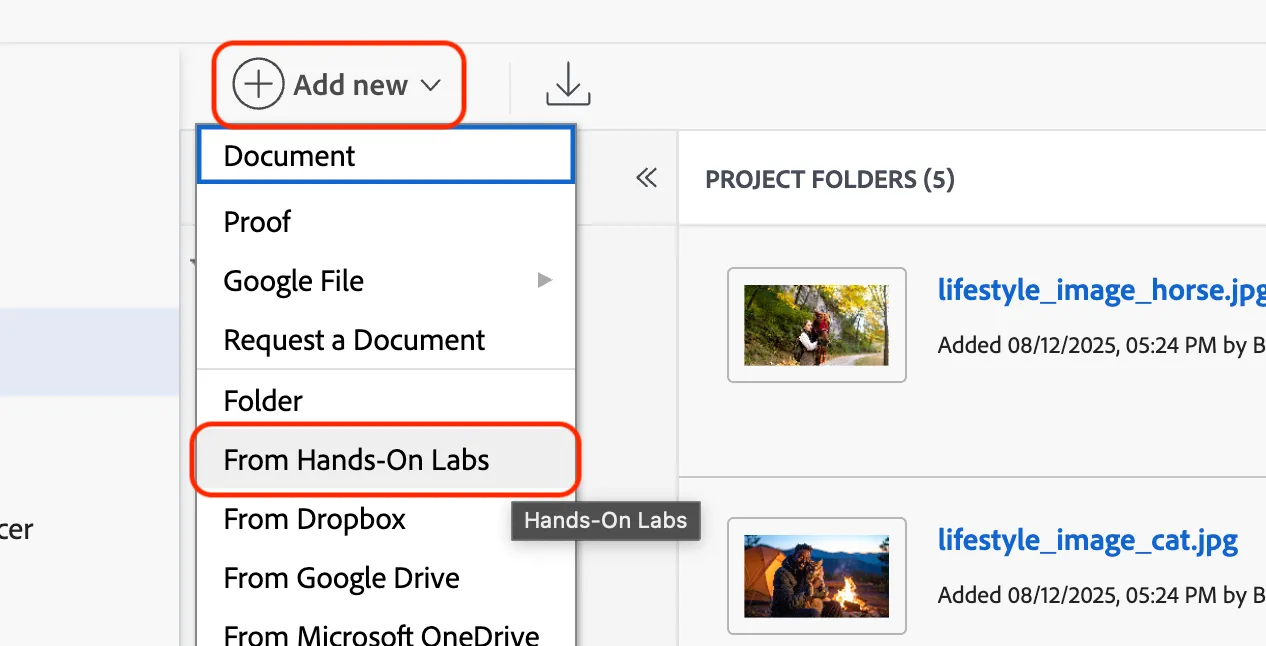
Task: Select Document from the Add new menu
Action: tap(386, 155)
